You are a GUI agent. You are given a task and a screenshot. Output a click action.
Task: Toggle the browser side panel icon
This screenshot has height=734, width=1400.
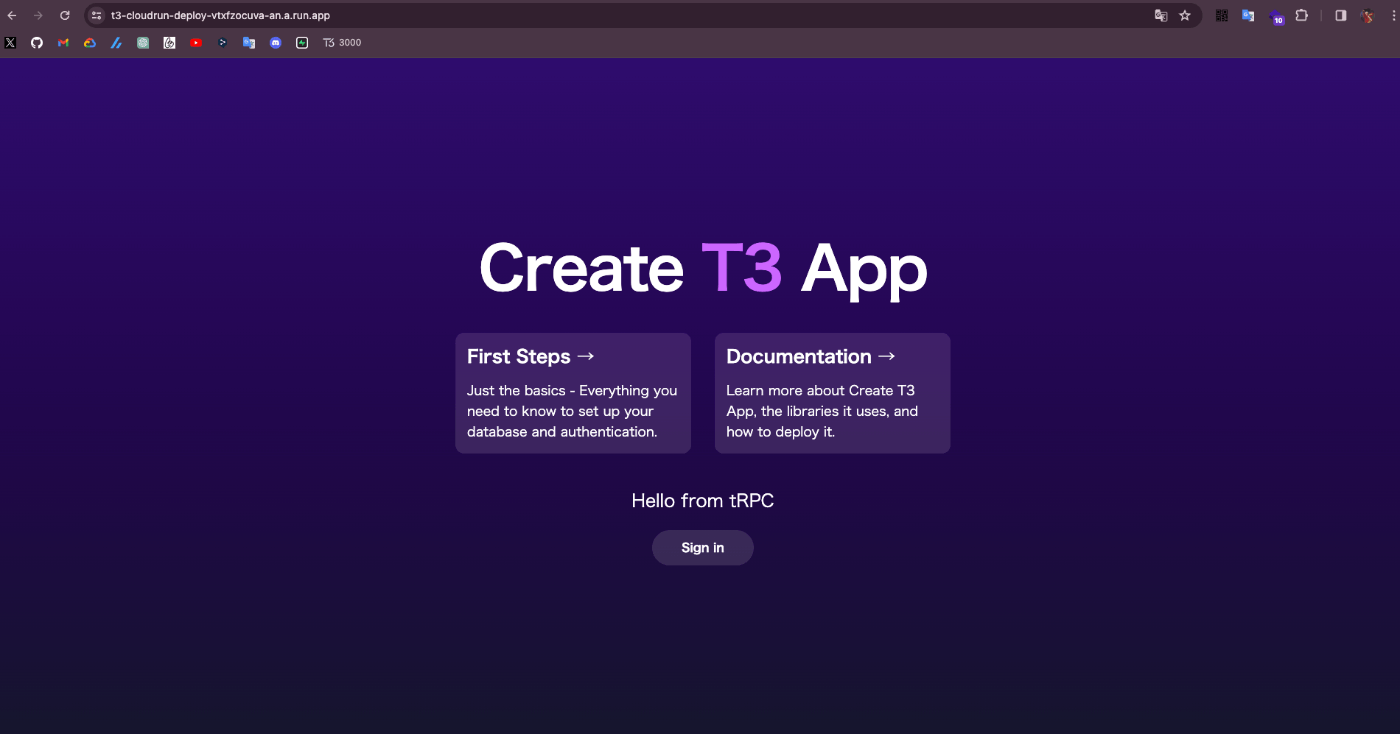[x=1341, y=16]
